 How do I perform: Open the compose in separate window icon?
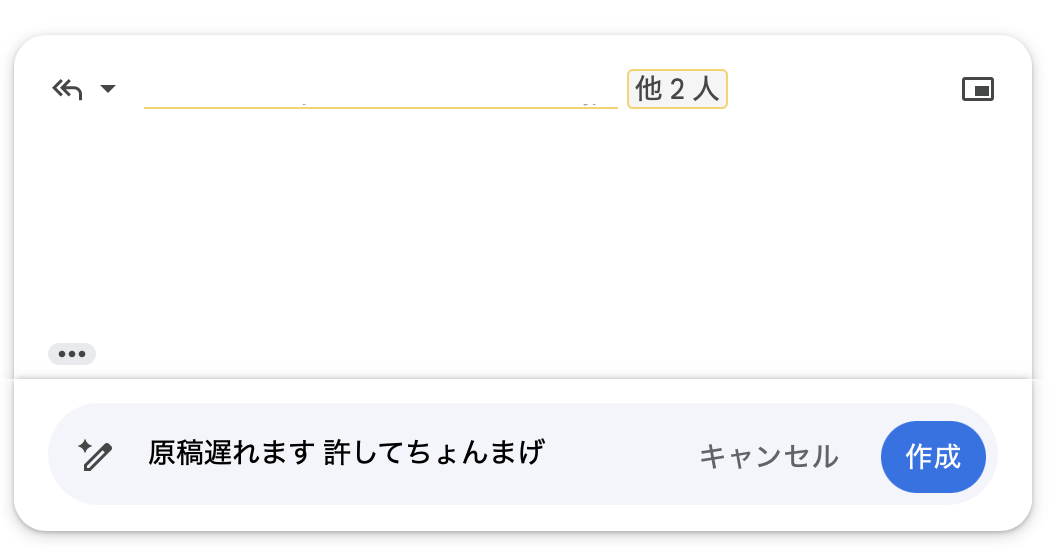pos(977,90)
